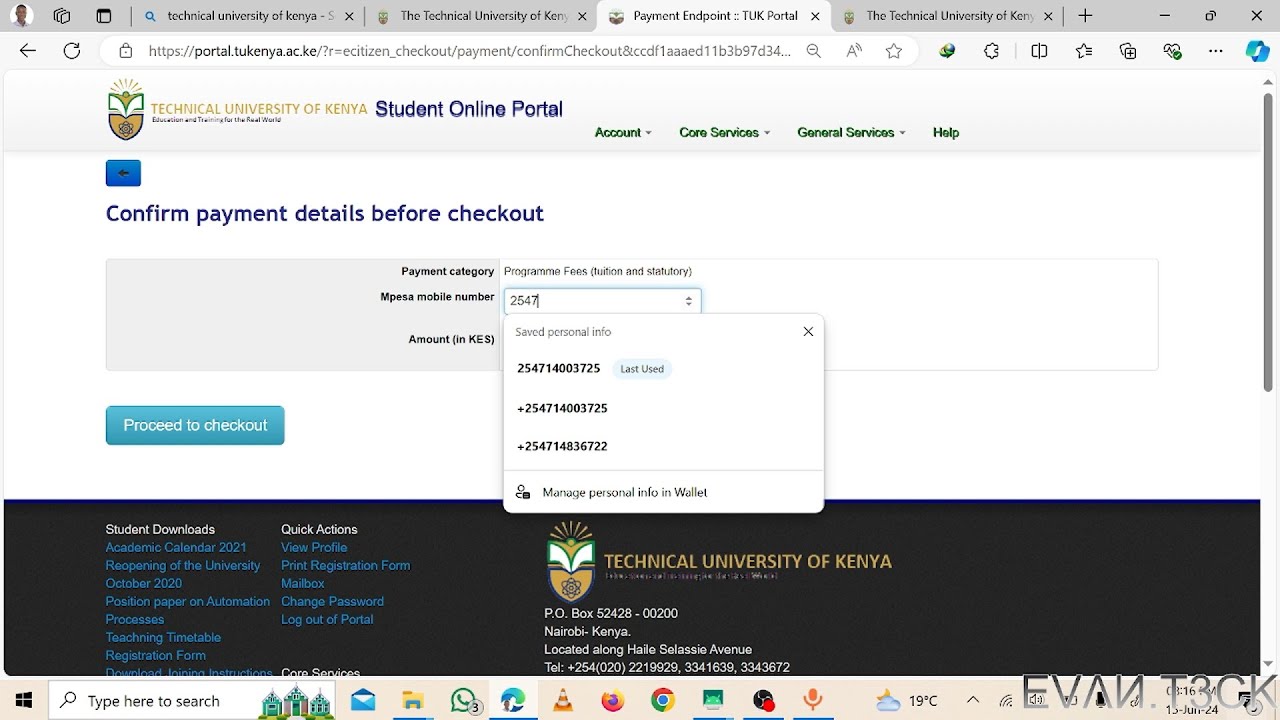Click the Technical University of Kenya header logo
The image size is (1280, 720).
(237, 109)
